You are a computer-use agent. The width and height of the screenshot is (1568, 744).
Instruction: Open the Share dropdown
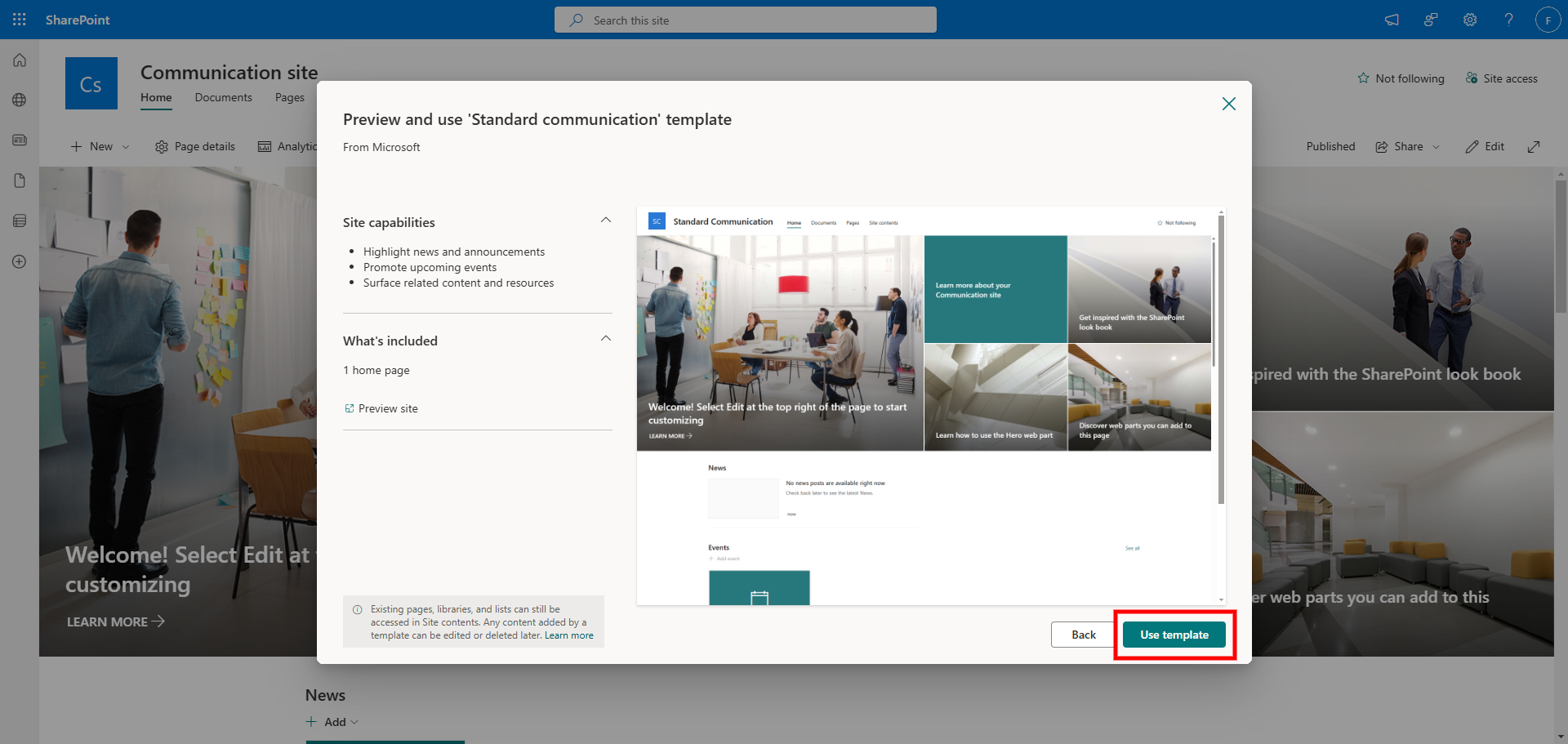(1408, 146)
